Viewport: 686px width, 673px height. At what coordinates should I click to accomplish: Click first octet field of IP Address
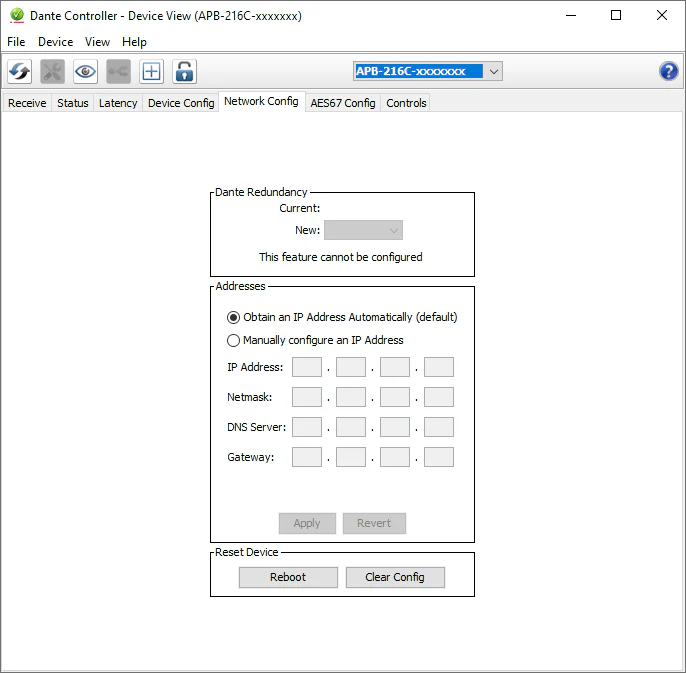tap(307, 367)
